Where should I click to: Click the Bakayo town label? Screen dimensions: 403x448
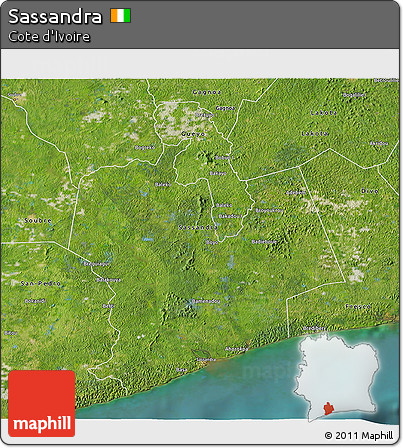[x=218, y=173]
